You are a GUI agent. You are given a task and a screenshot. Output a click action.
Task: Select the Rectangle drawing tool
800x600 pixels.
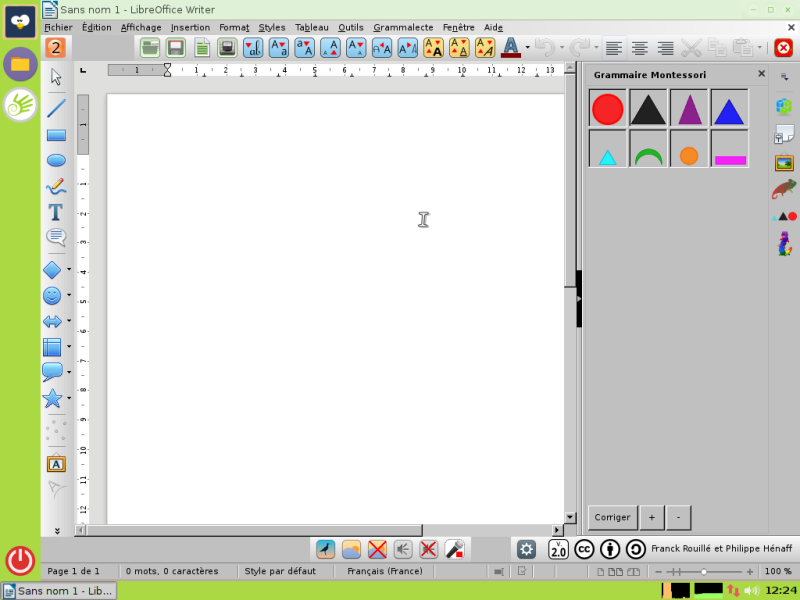click(x=56, y=135)
